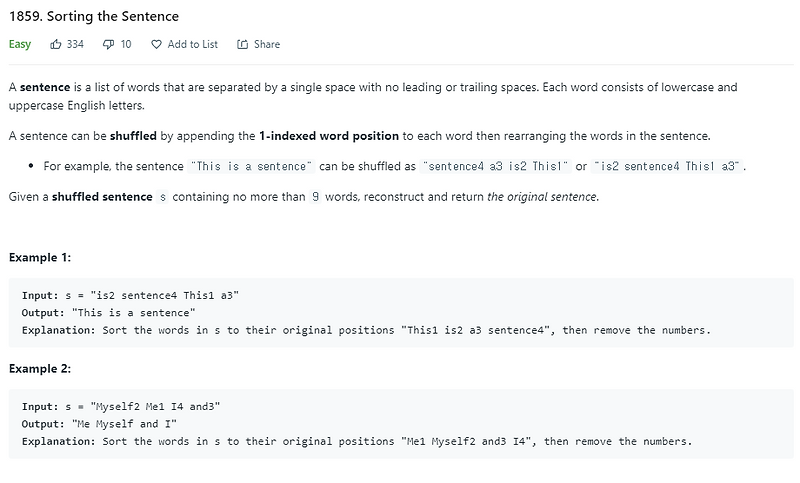
Task: Click the Share text link
Action: click(267, 44)
